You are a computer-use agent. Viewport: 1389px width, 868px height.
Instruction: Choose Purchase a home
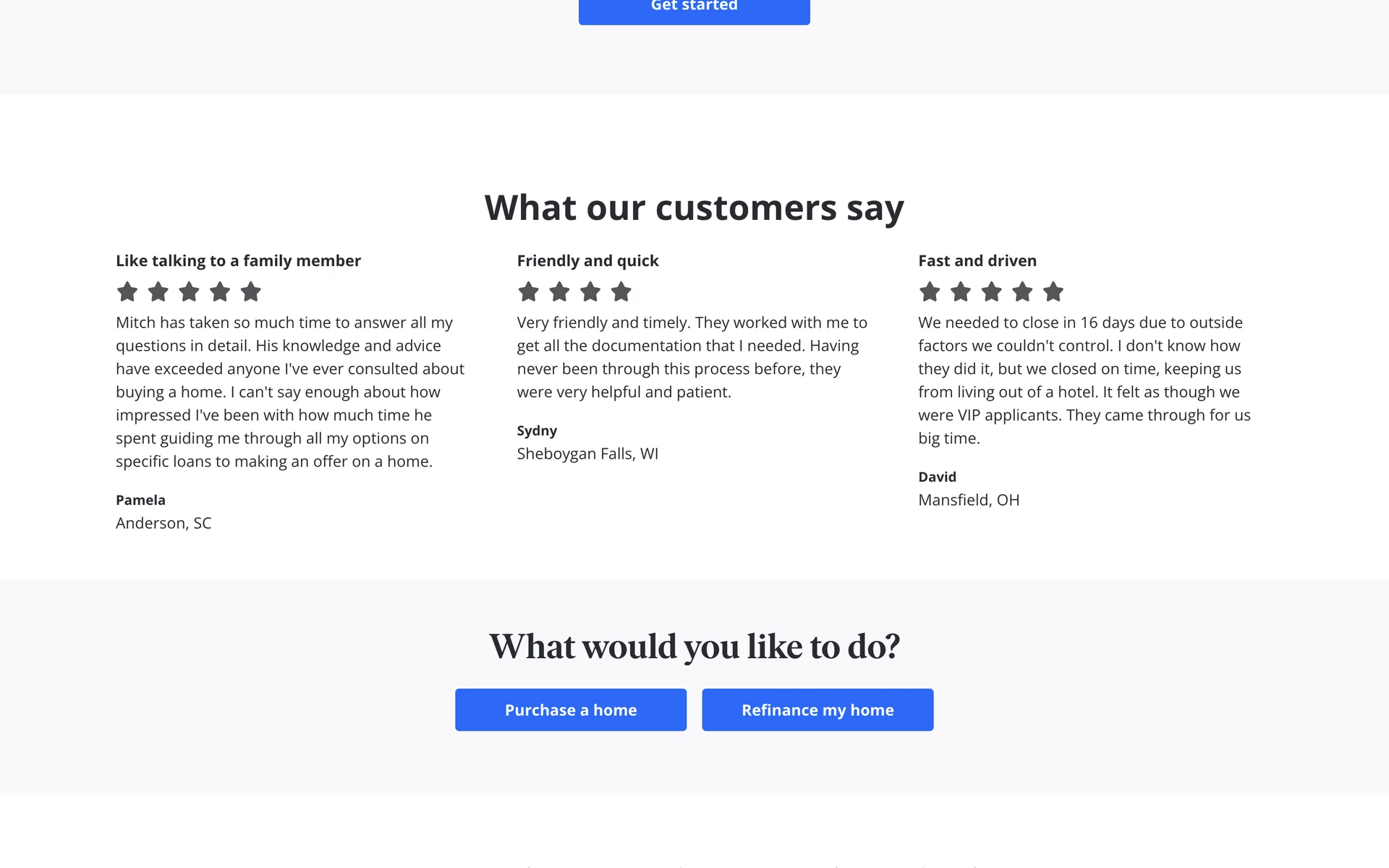571,710
